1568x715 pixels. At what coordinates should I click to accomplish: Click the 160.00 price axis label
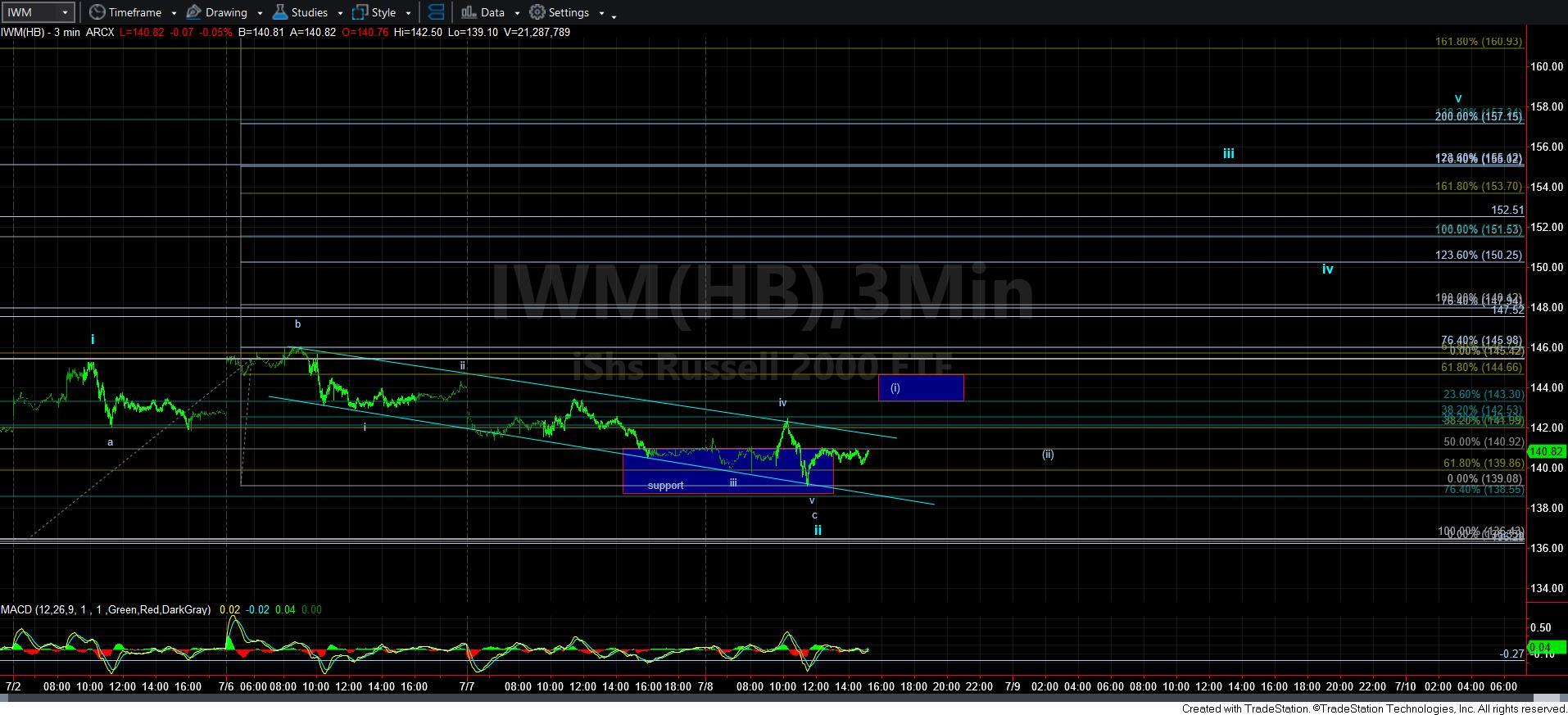pos(1547,67)
